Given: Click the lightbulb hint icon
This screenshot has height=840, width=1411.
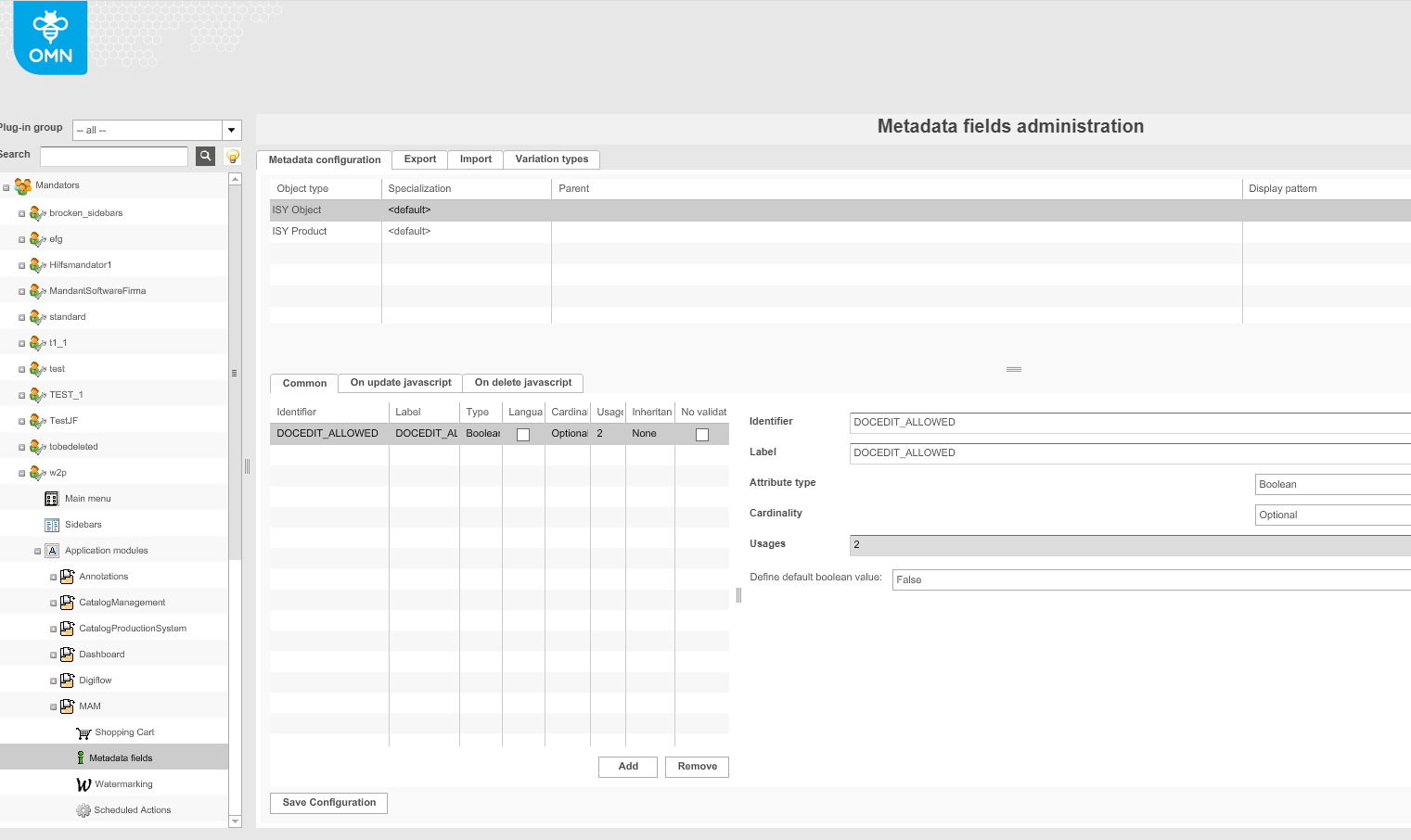Looking at the screenshot, I should 233,156.
